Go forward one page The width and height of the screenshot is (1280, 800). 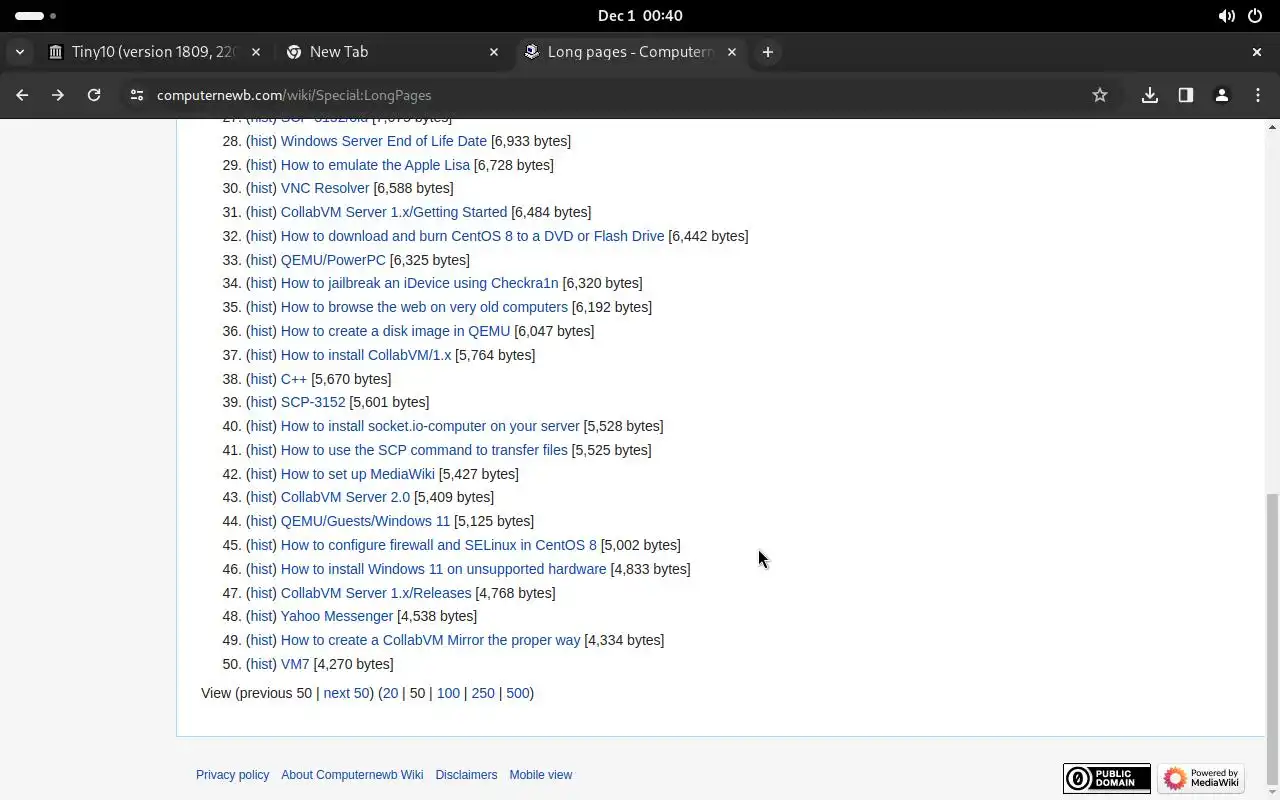[x=58, y=95]
